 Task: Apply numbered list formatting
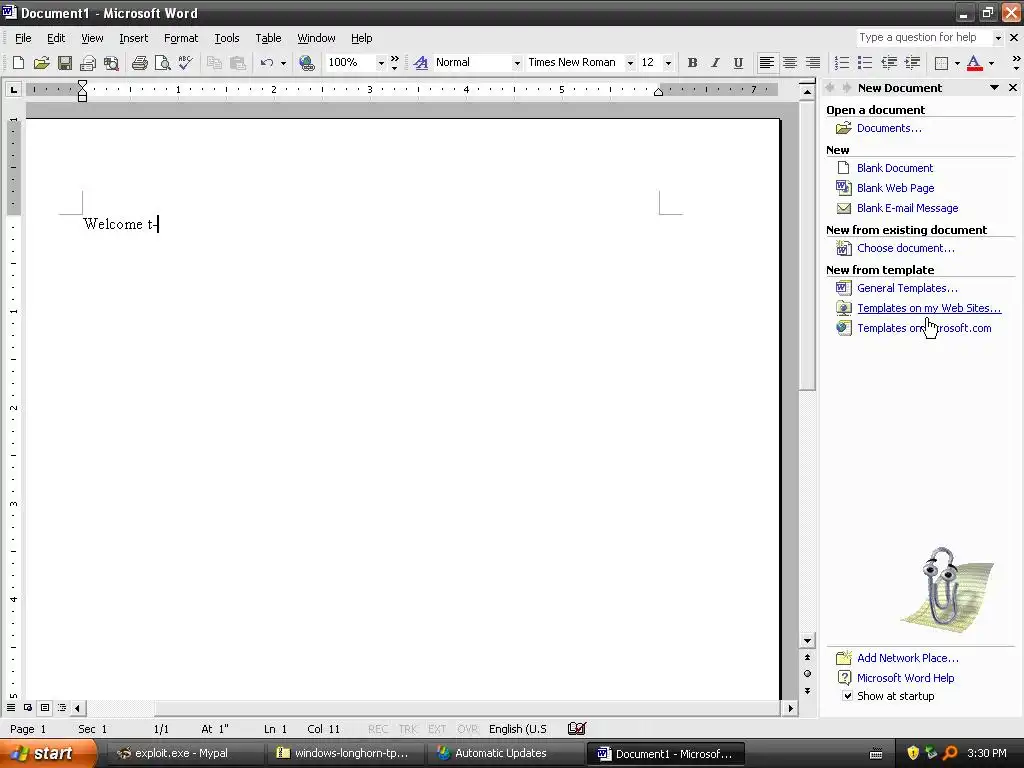[x=842, y=63]
